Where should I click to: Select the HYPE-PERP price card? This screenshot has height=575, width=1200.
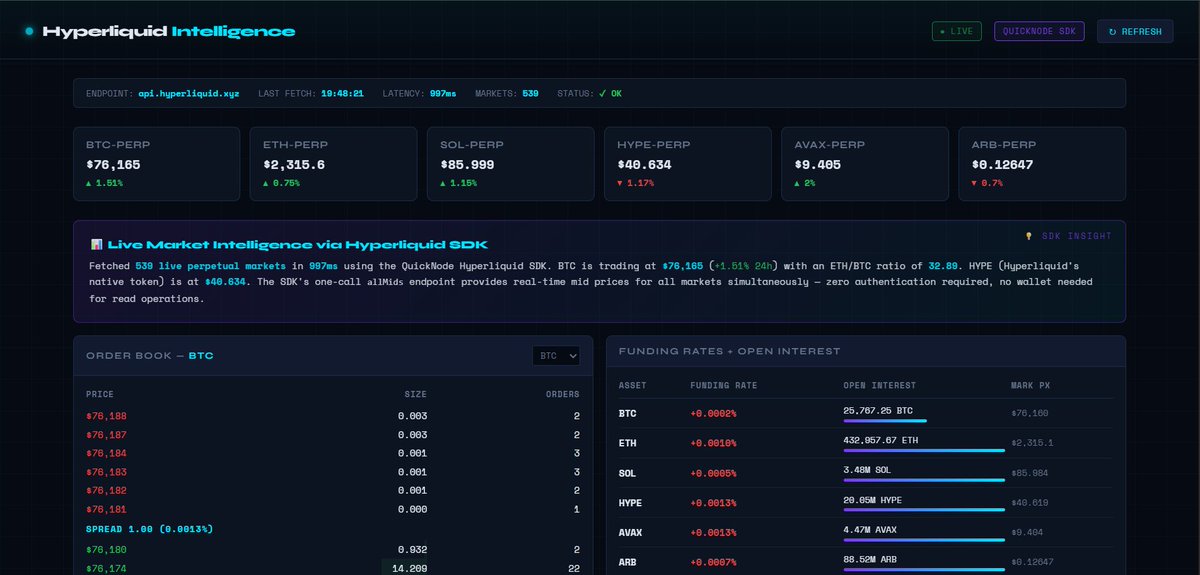click(687, 163)
